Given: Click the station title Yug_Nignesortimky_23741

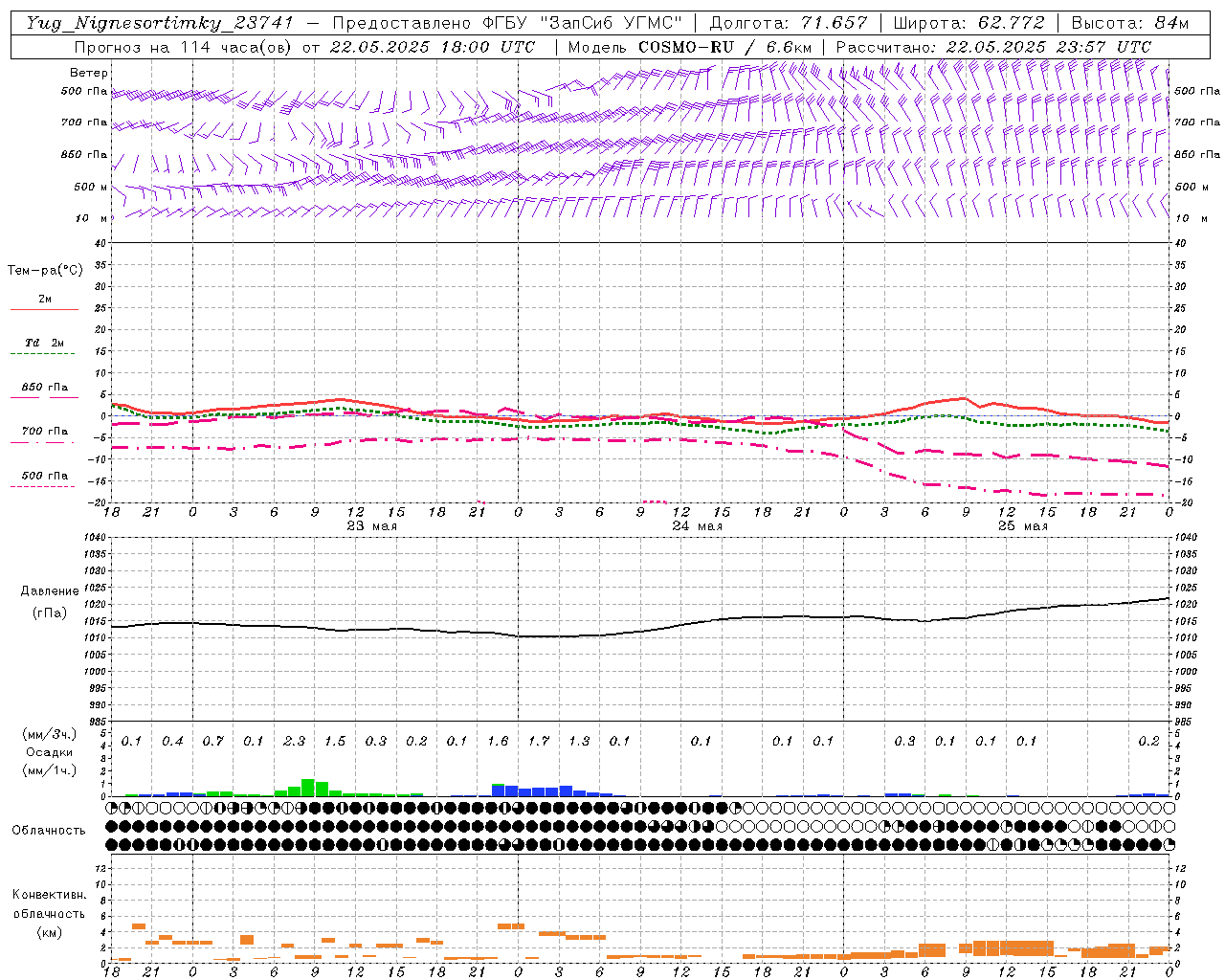Looking at the screenshot, I should tap(159, 23).
